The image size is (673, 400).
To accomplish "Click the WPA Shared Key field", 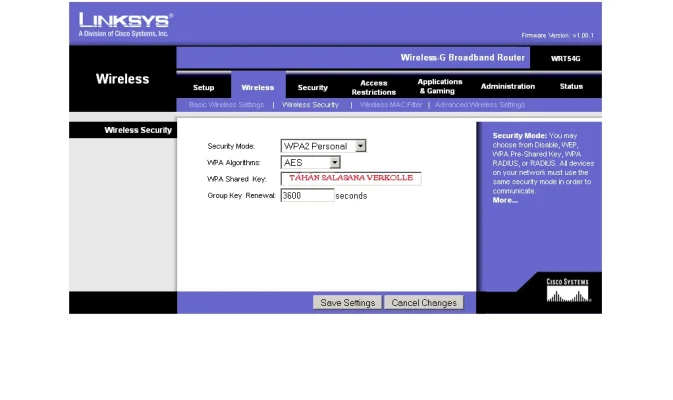I will coord(351,179).
